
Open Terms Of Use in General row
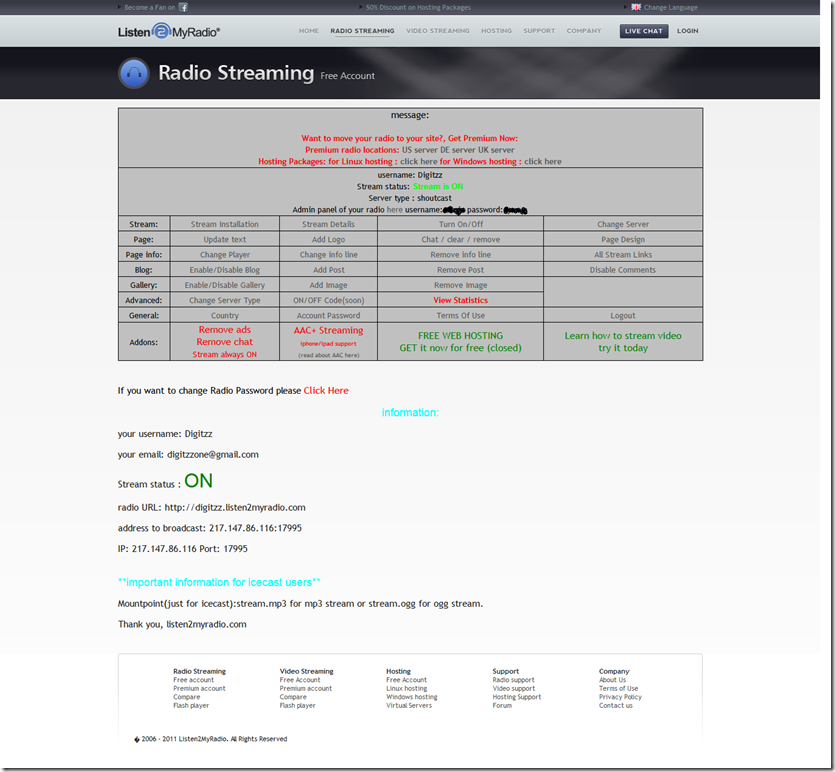click(461, 316)
